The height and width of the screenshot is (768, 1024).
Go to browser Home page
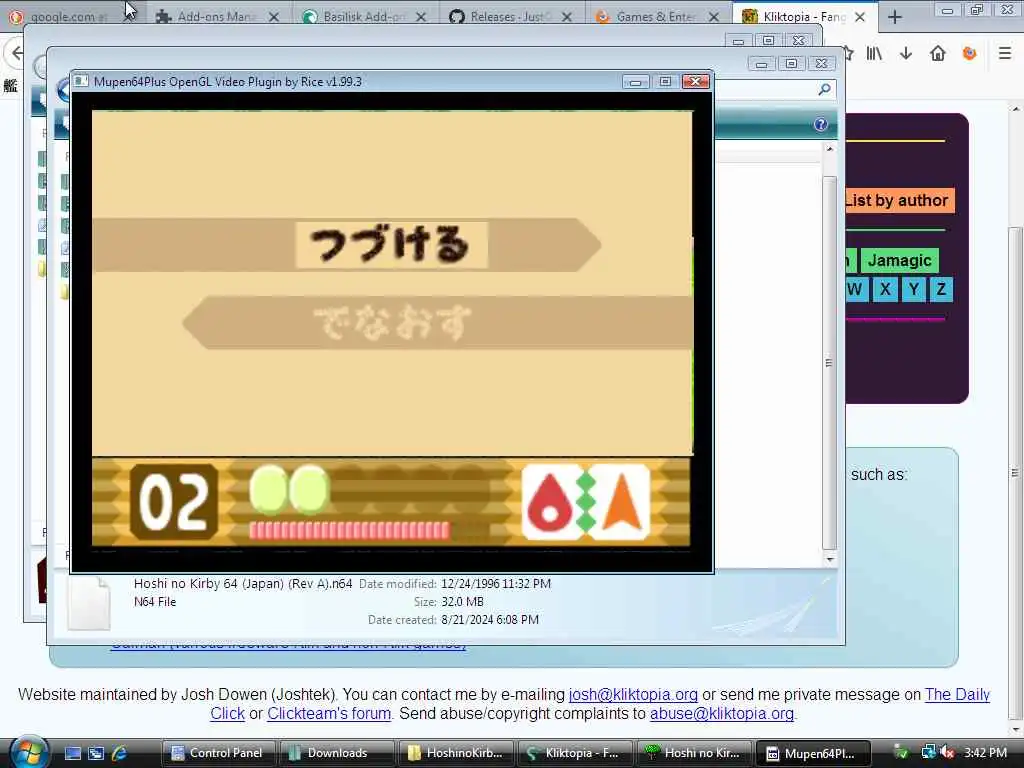938,54
